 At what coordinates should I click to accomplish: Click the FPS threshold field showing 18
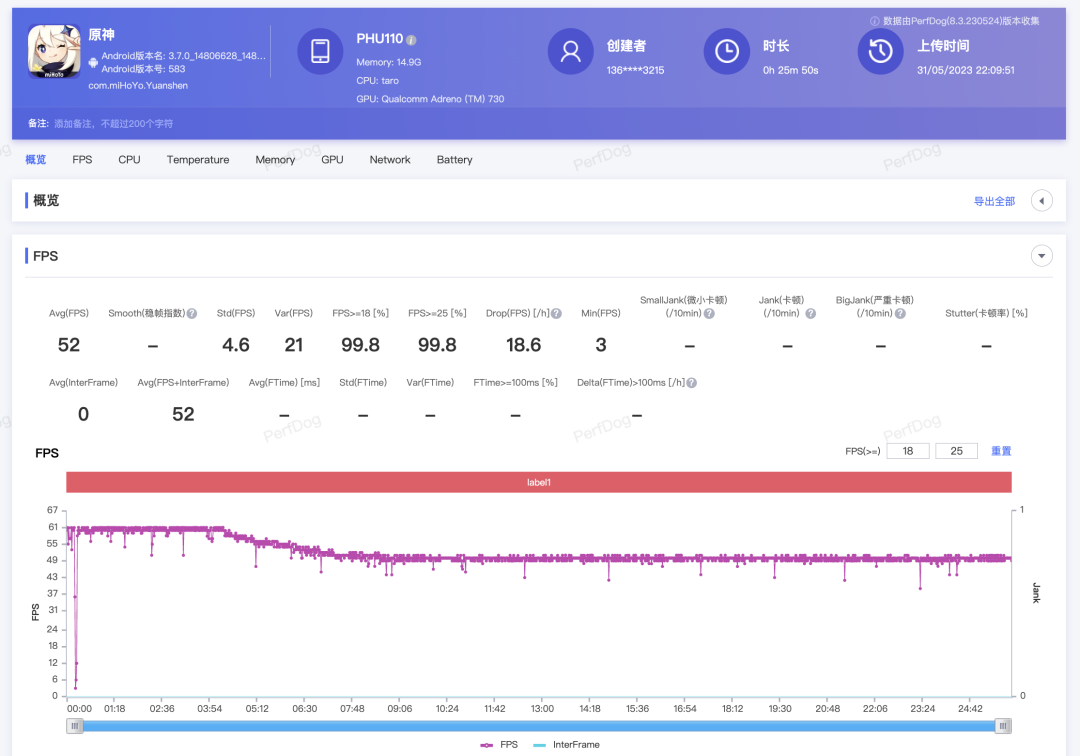coord(908,451)
